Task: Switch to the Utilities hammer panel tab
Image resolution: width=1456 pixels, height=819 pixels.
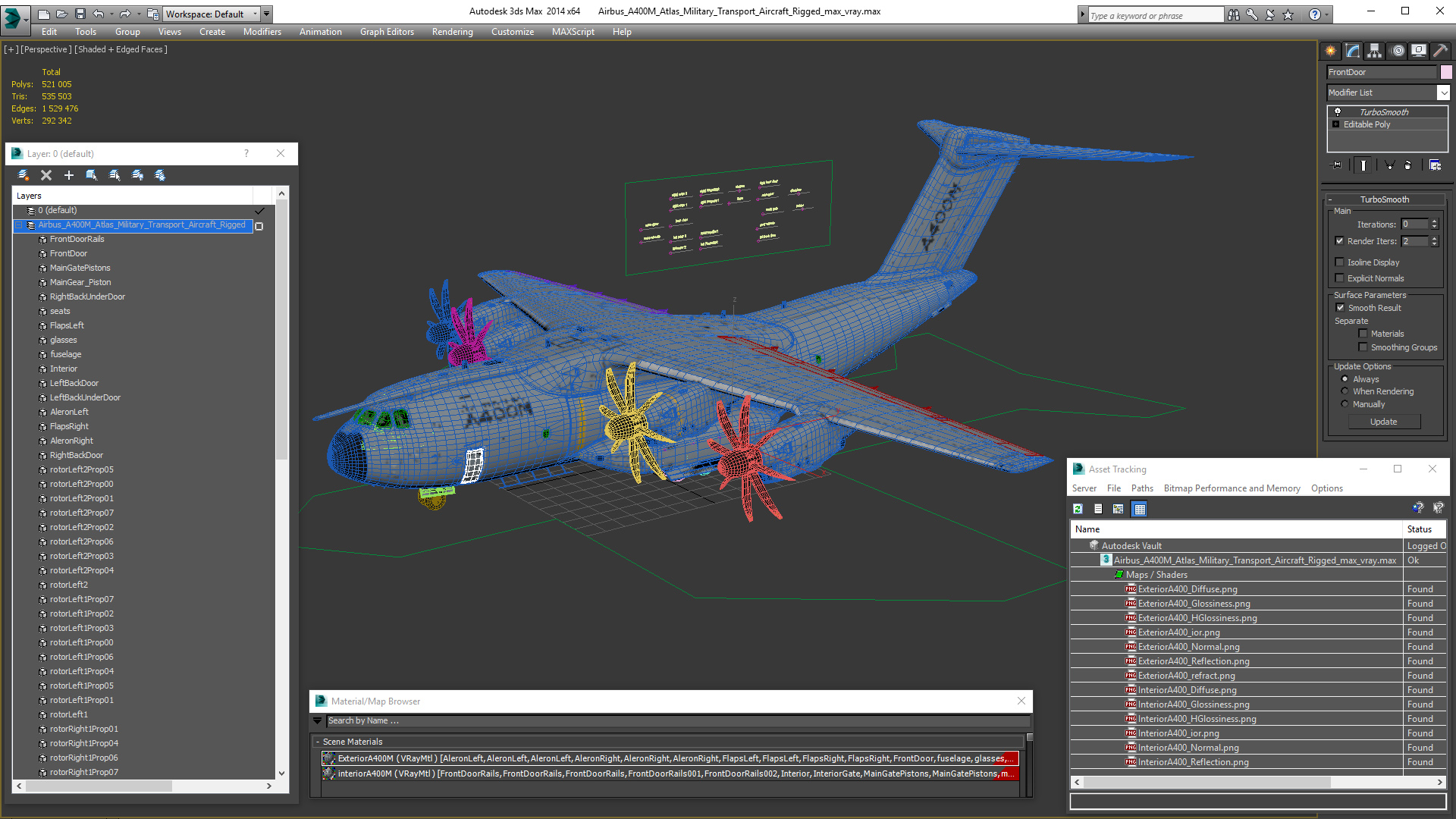Action: [x=1440, y=51]
